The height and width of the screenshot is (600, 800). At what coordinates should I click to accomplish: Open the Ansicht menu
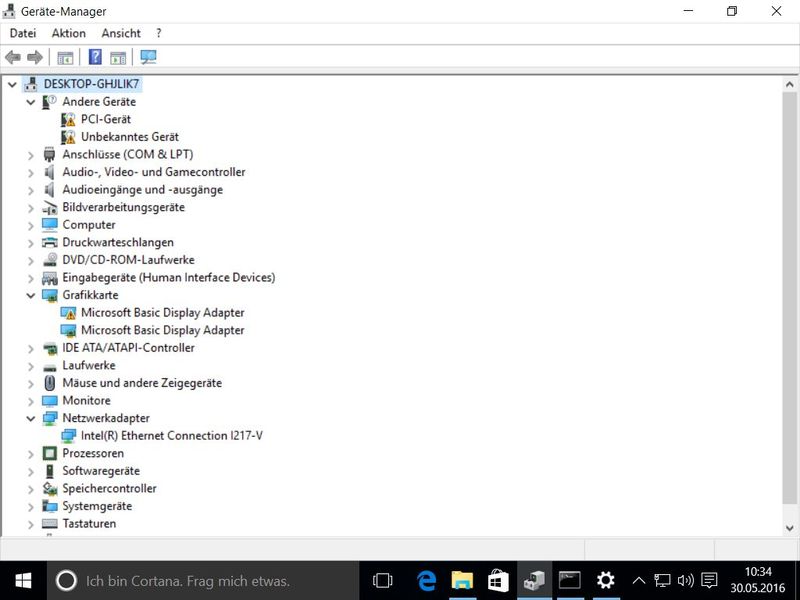[x=121, y=33]
